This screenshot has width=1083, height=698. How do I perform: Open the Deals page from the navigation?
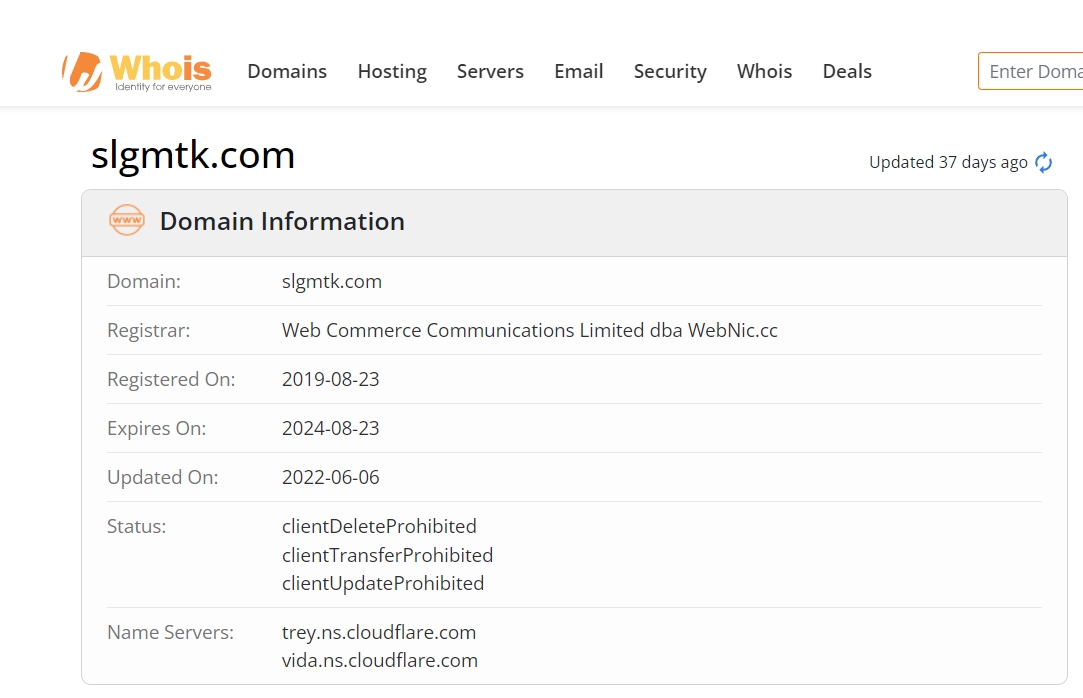tap(847, 71)
